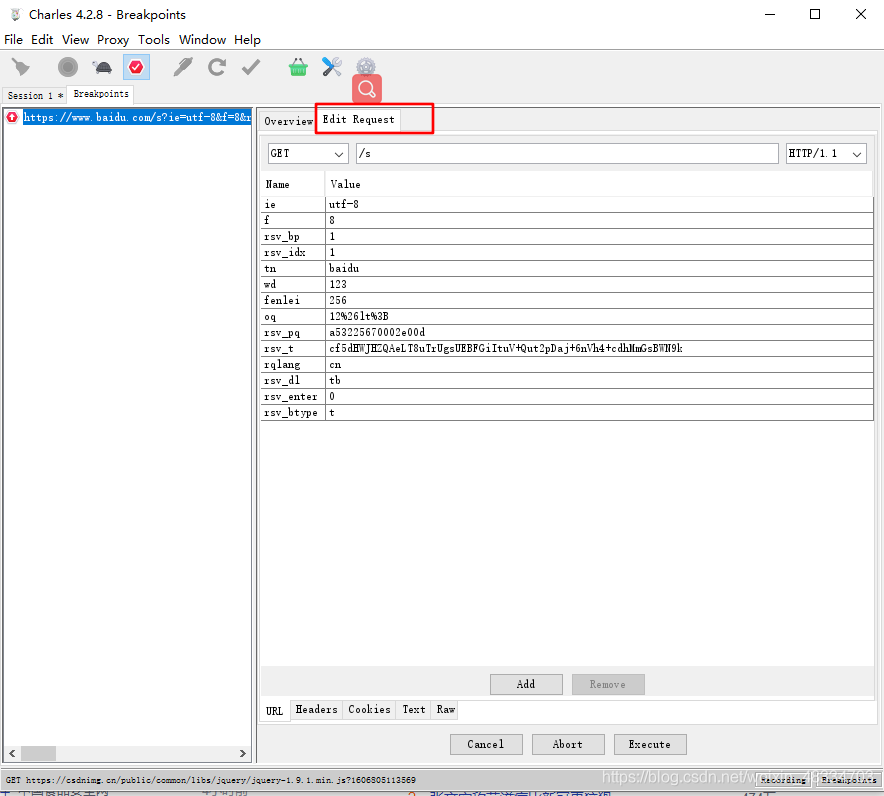Click the '256' value of fenlei
Image resolution: width=884 pixels, height=796 pixels.
coord(599,300)
